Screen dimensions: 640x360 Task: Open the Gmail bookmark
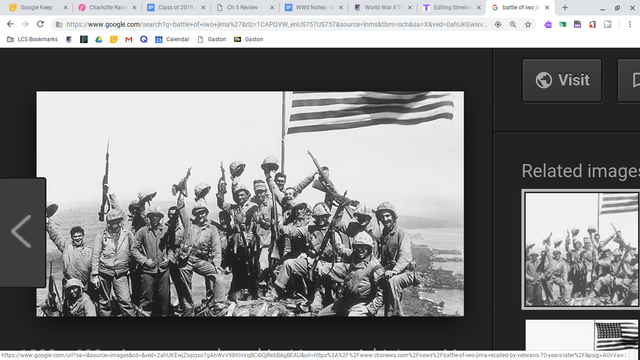tap(129, 39)
